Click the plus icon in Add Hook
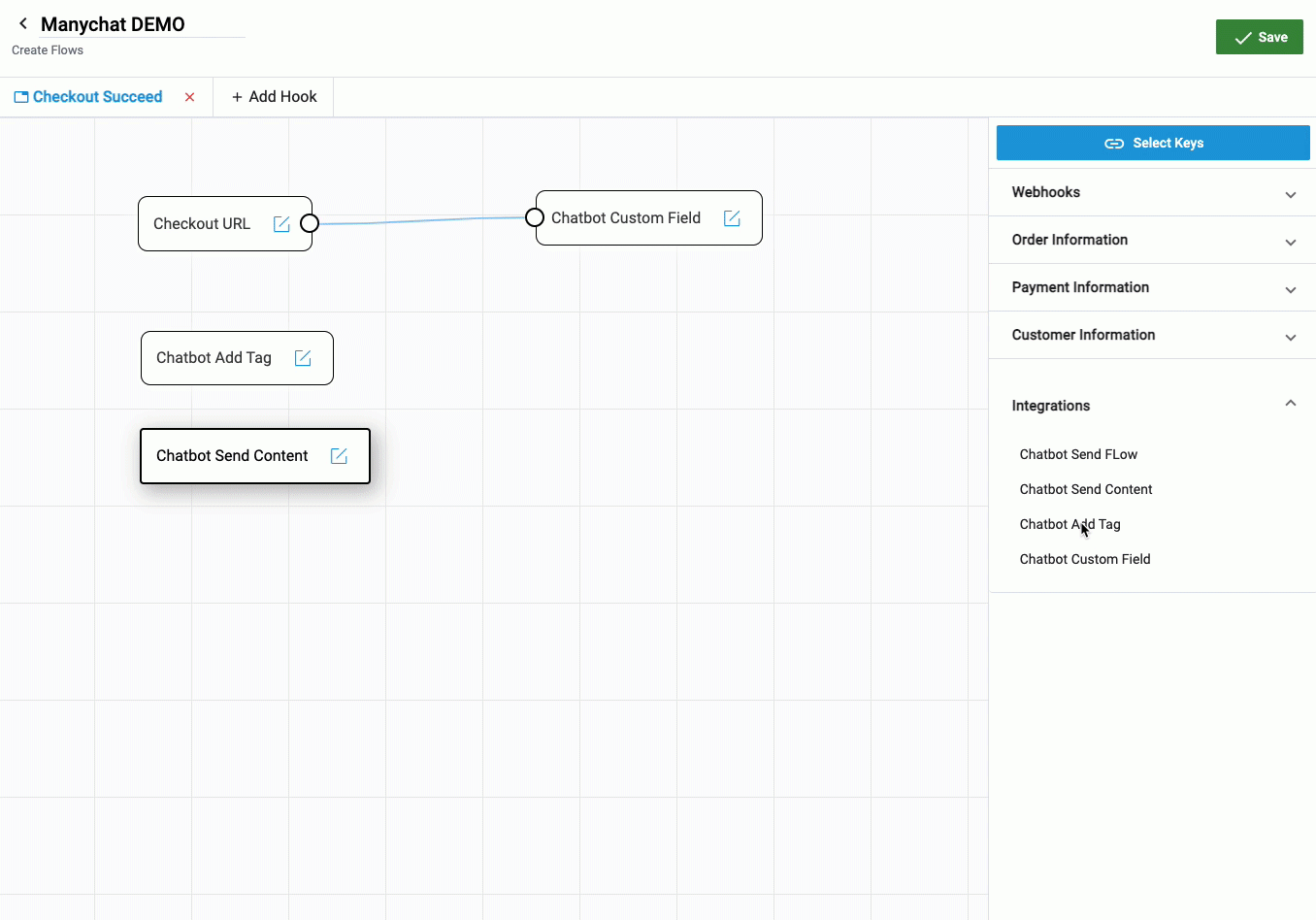This screenshot has height=920, width=1316. click(x=237, y=97)
